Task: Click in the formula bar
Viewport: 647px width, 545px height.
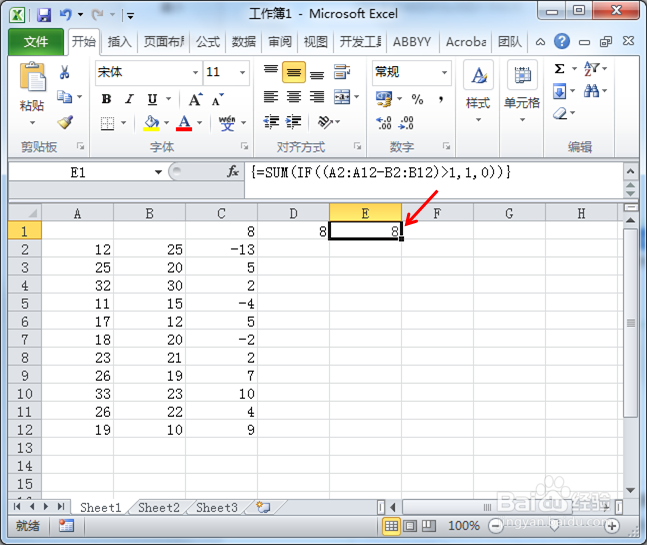Action: [434, 180]
